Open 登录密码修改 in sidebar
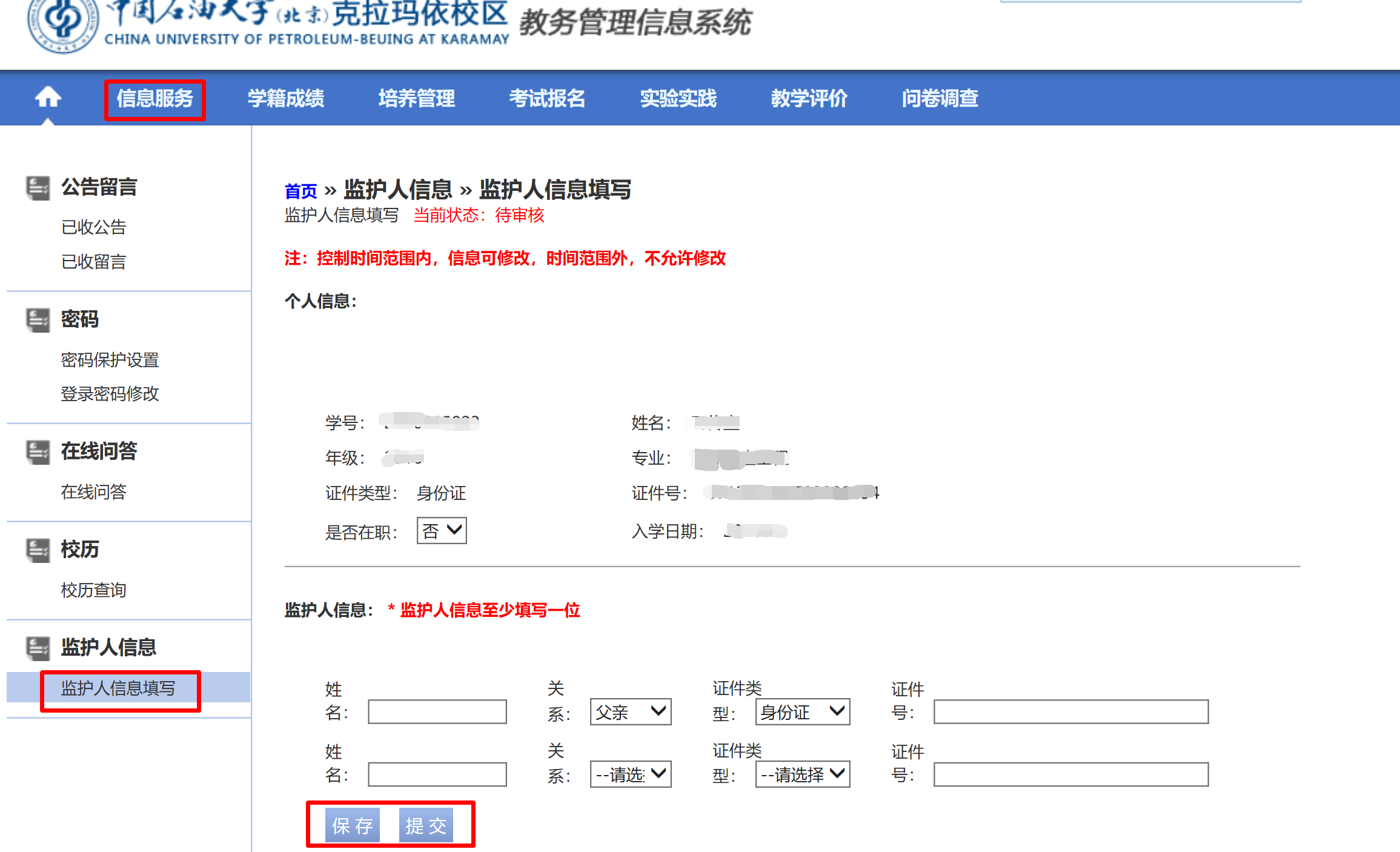The height and width of the screenshot is (852, 1400). [x=110, y=394]
